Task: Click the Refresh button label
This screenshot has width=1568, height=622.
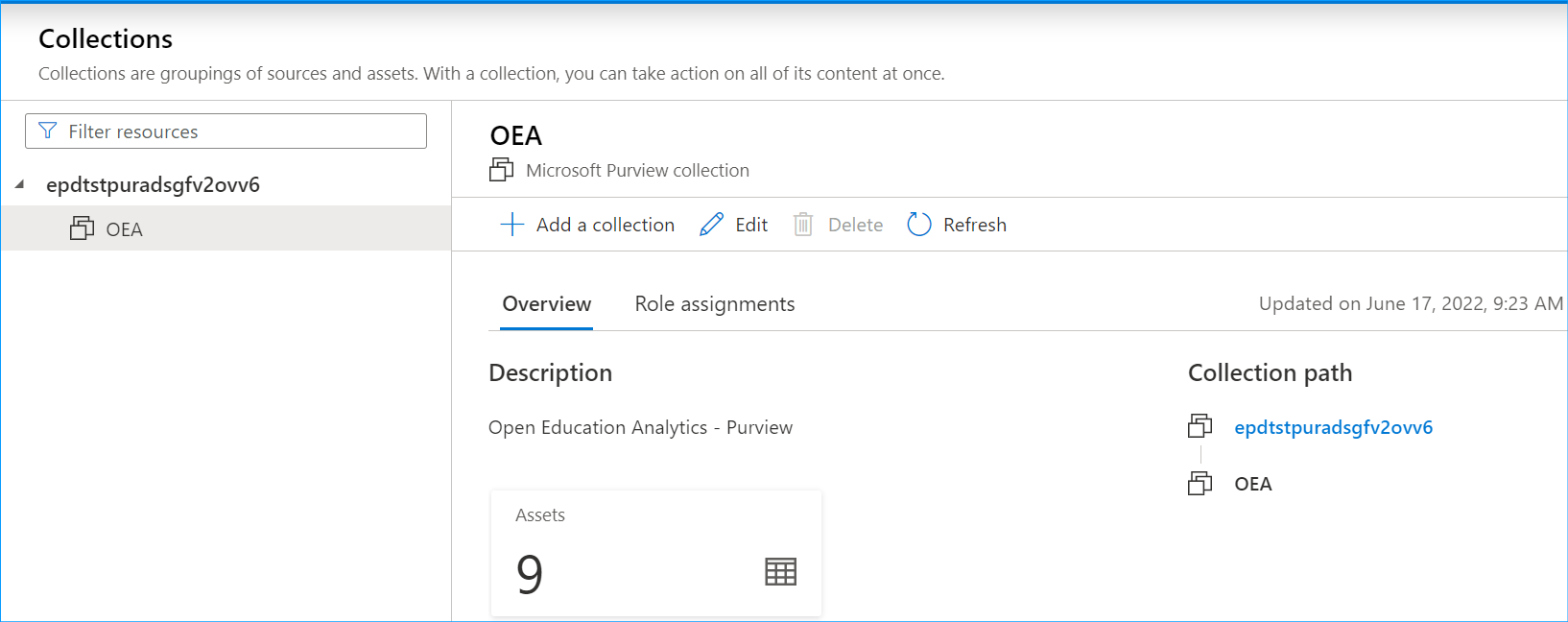Action: point(974,225)
